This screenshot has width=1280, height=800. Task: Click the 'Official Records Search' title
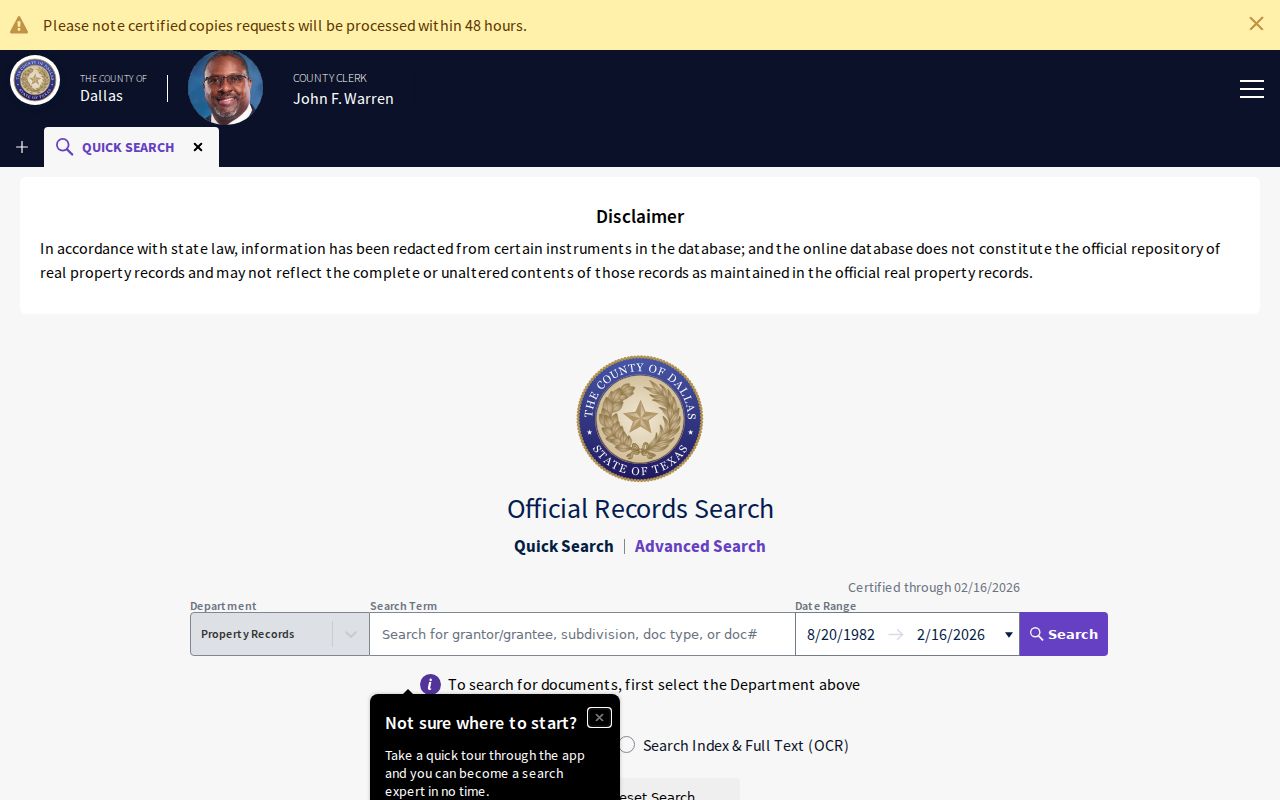(640, 508)
